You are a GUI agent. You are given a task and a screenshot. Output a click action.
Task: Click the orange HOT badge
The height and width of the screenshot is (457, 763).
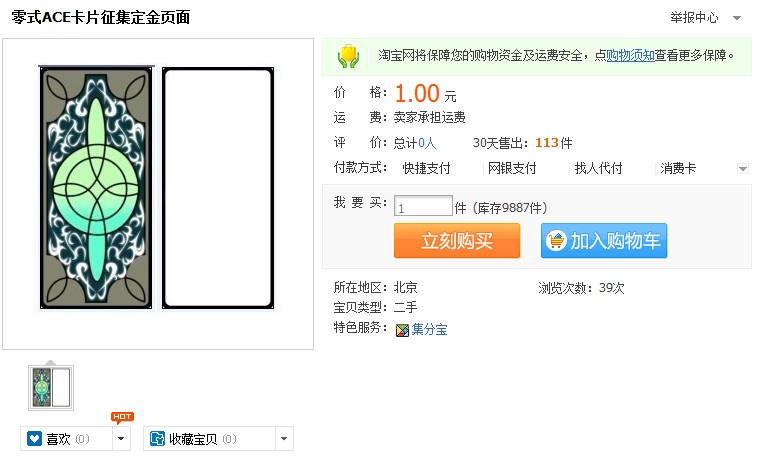122,417
